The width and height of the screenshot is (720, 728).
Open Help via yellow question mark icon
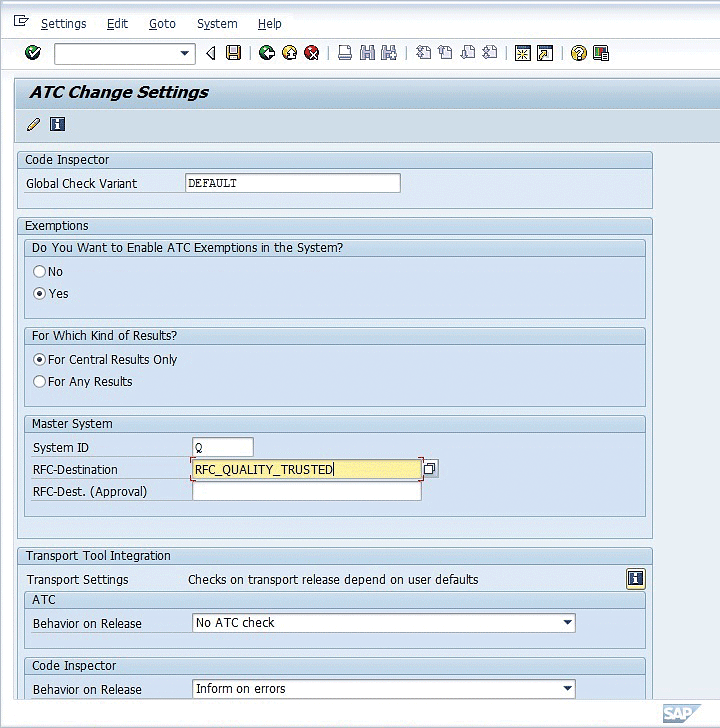click(578, 53)
